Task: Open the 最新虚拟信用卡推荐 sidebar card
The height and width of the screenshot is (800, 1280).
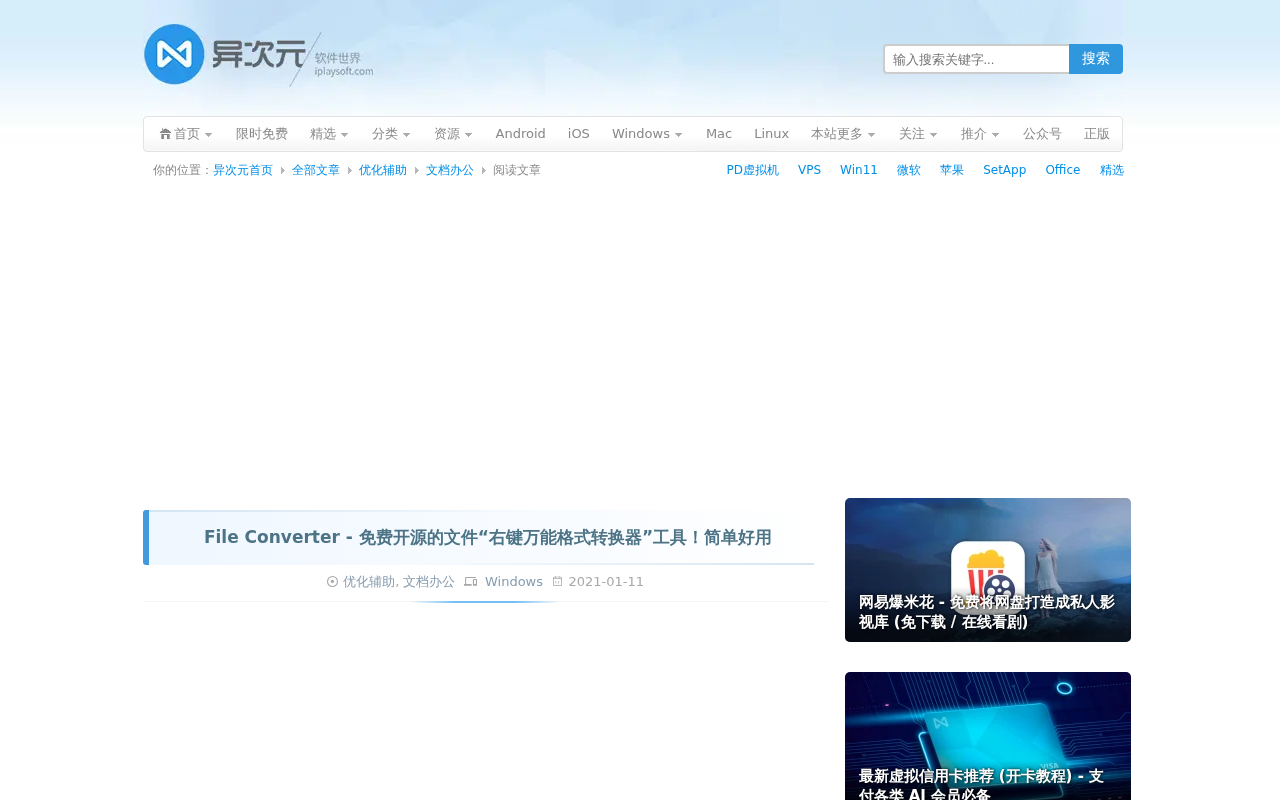Action: click(x=988, y=736)
